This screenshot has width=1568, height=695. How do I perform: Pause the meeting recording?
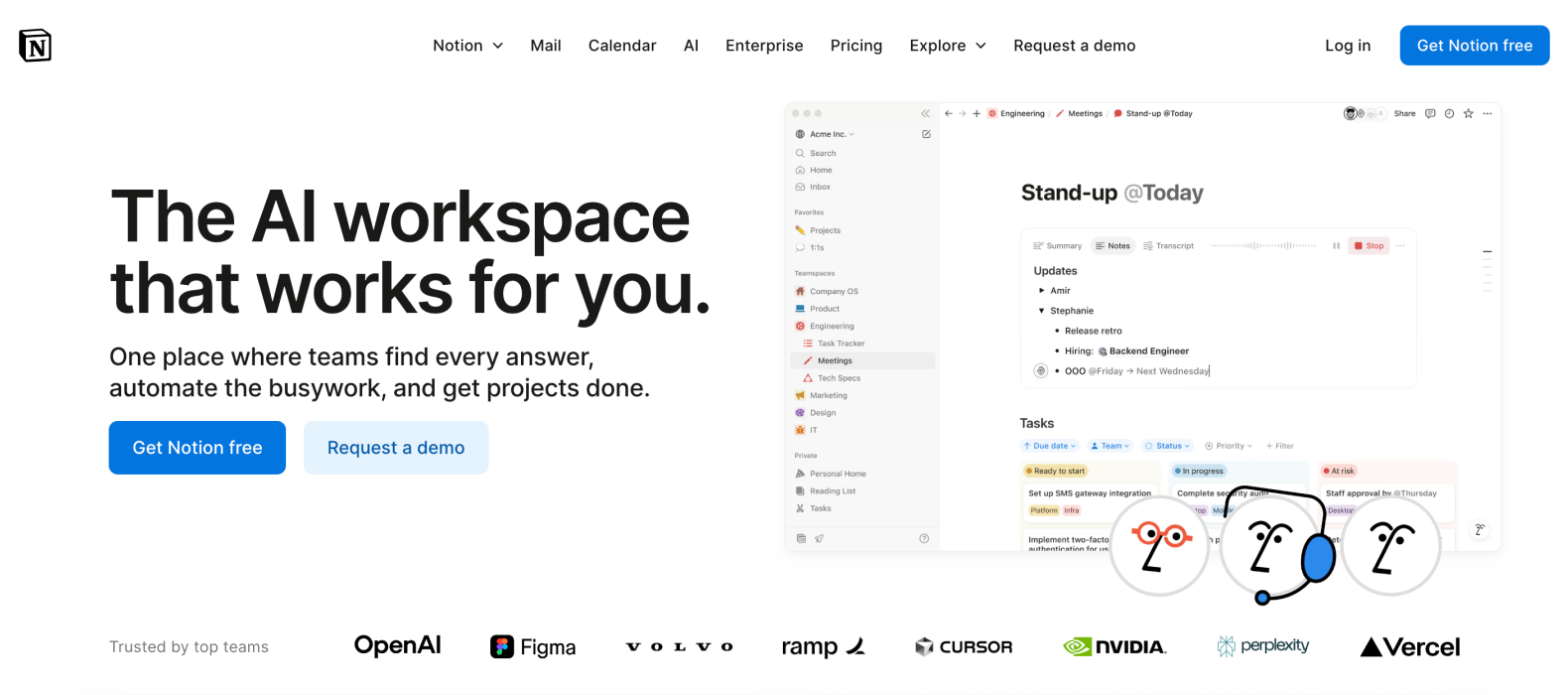(1336, 246)
